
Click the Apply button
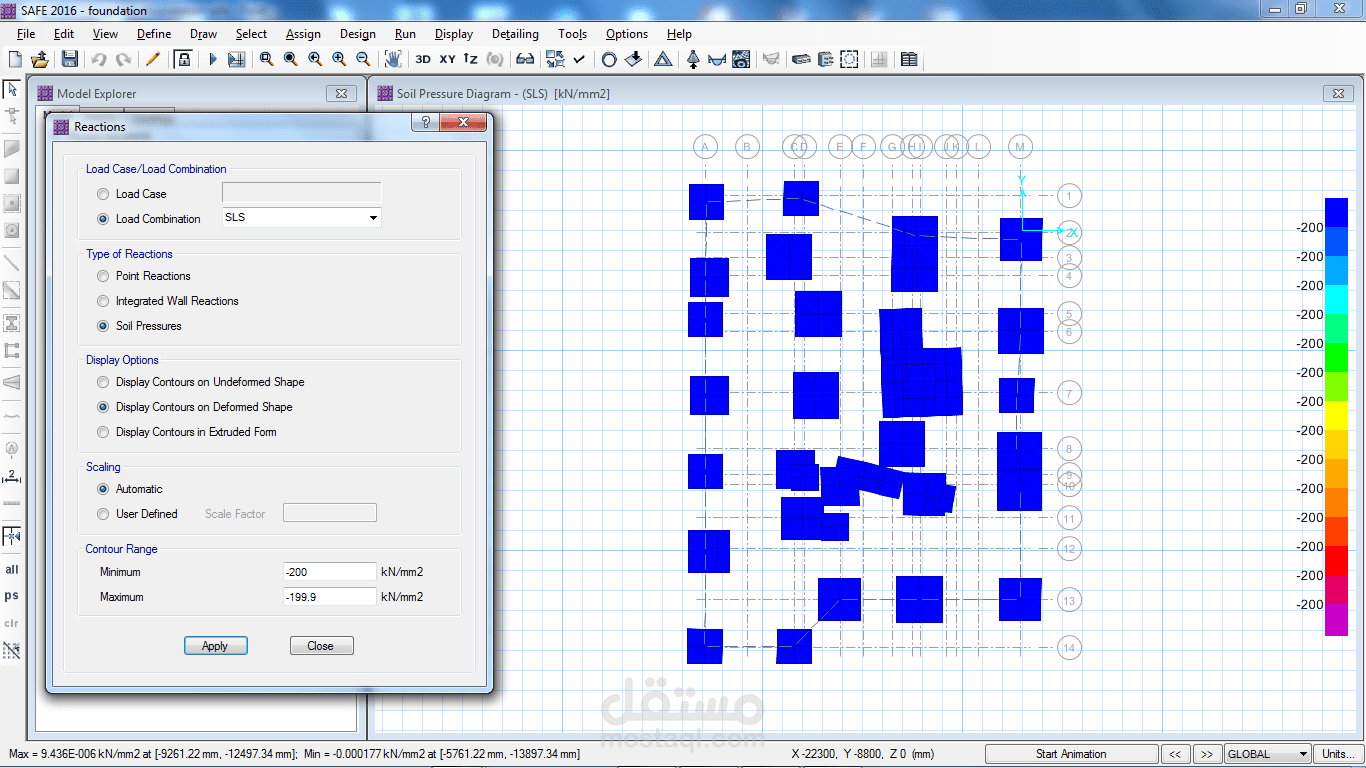tap(216, 646)
